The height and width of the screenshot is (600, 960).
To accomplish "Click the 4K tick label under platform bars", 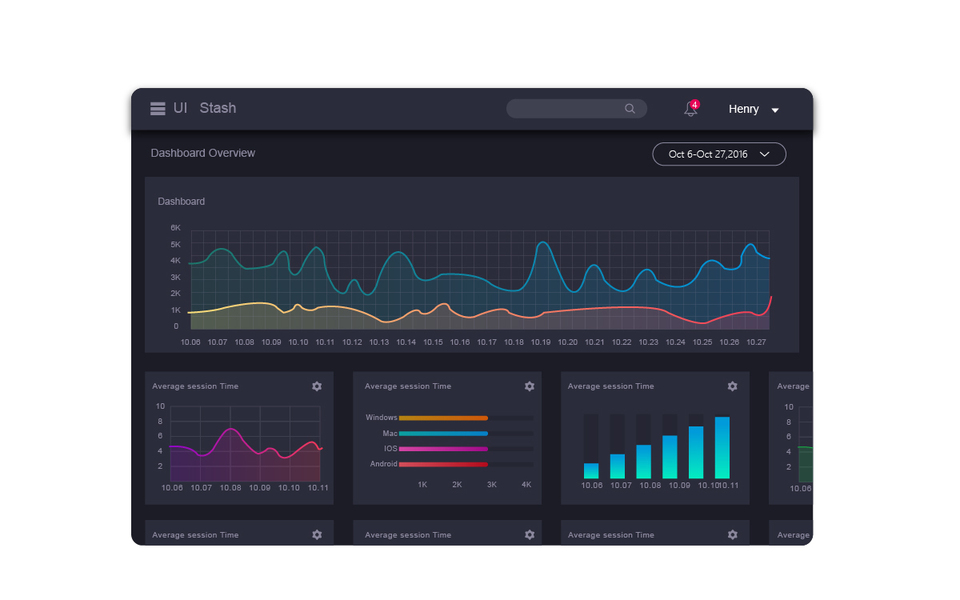I will coord(527,484).
